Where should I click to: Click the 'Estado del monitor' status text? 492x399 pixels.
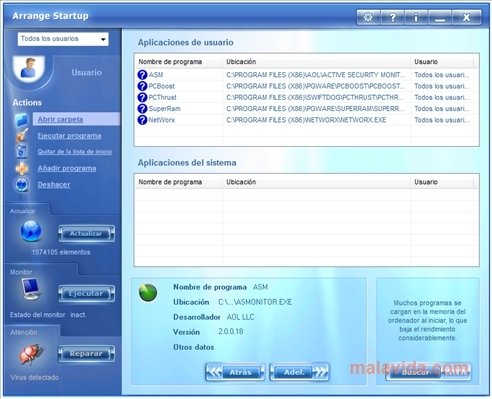pos(38,315)
